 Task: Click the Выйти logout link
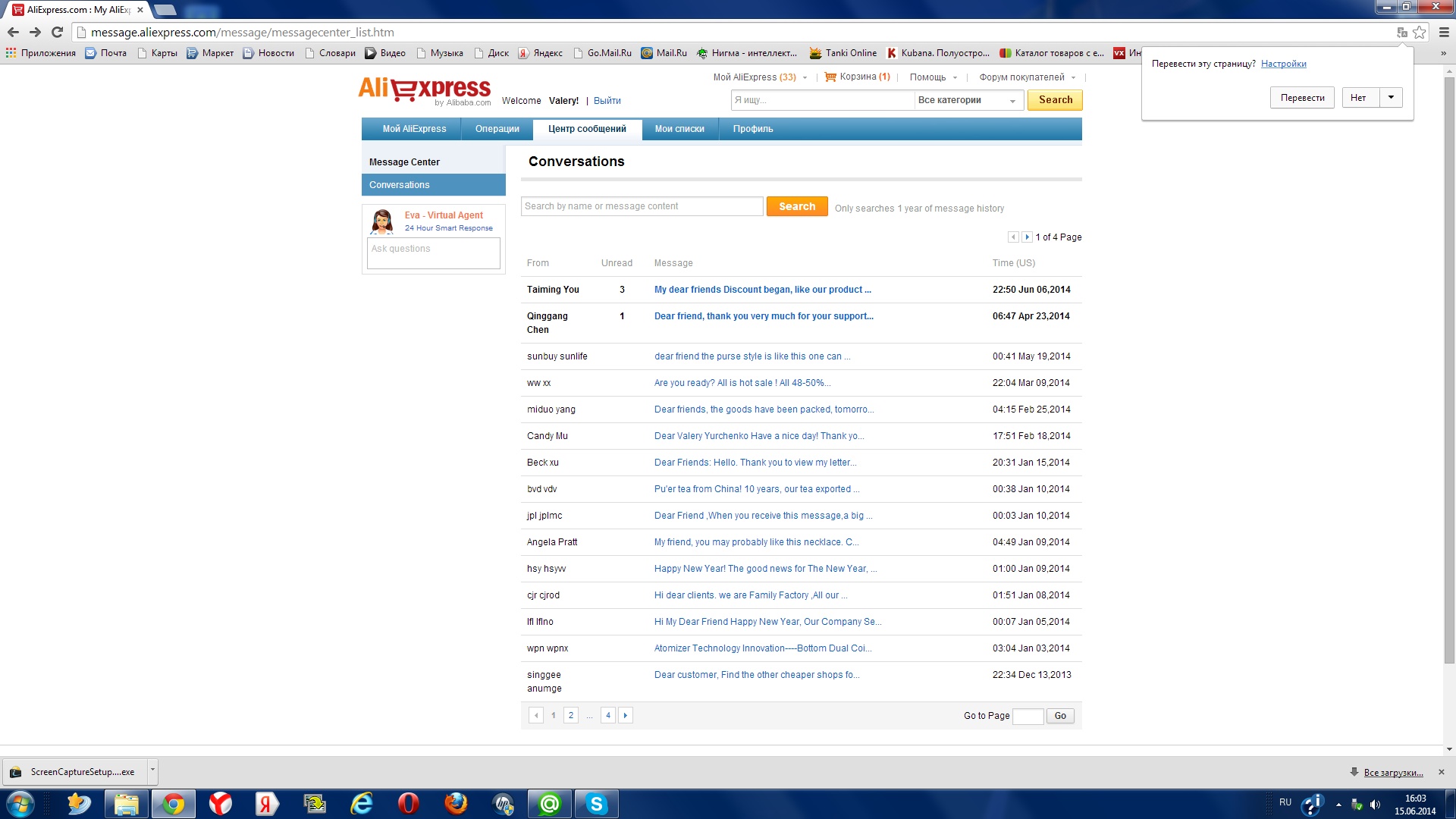(607, 101)
